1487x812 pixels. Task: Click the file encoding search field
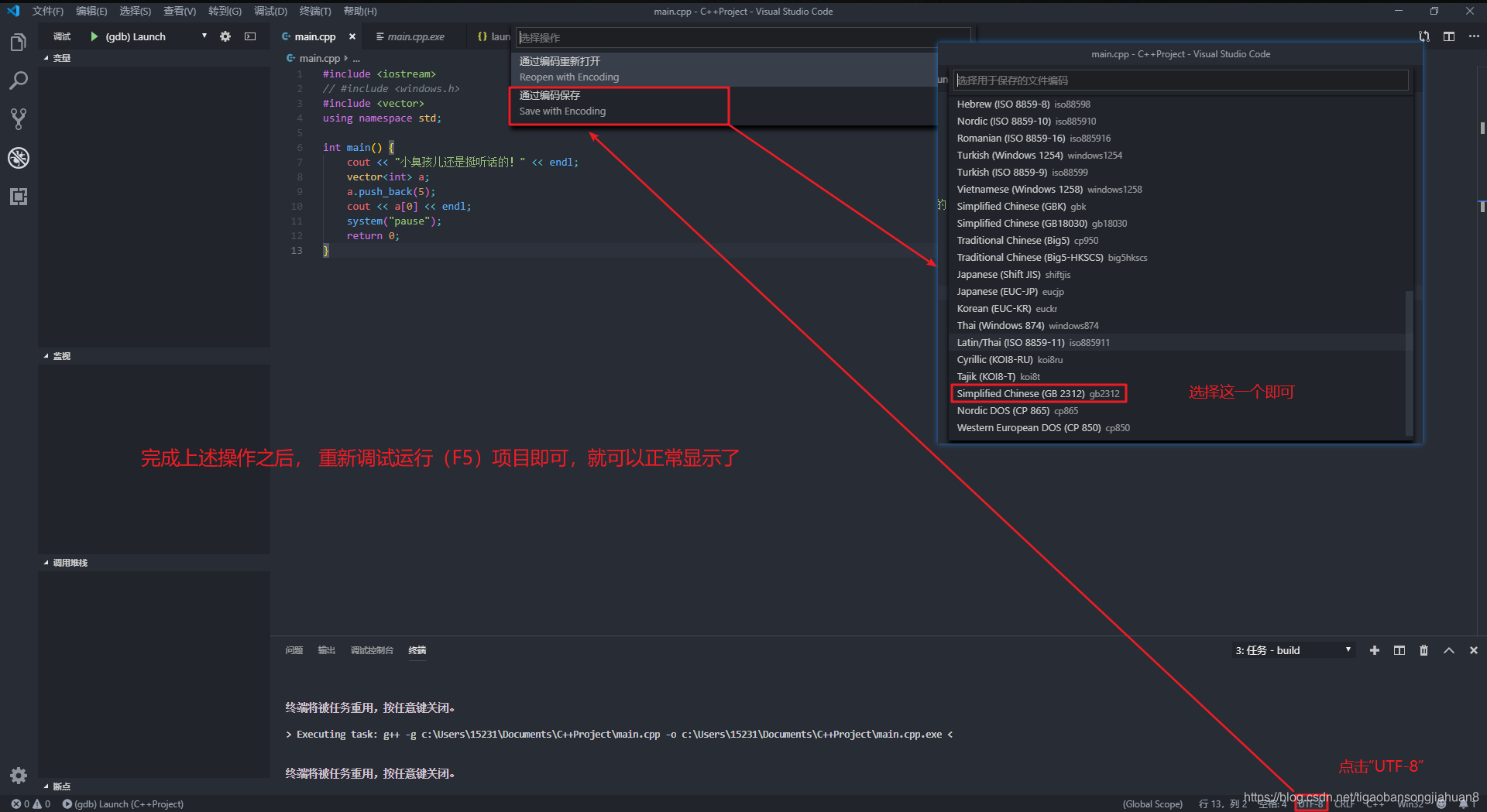pyautogui.click(x=1180, y=81)
